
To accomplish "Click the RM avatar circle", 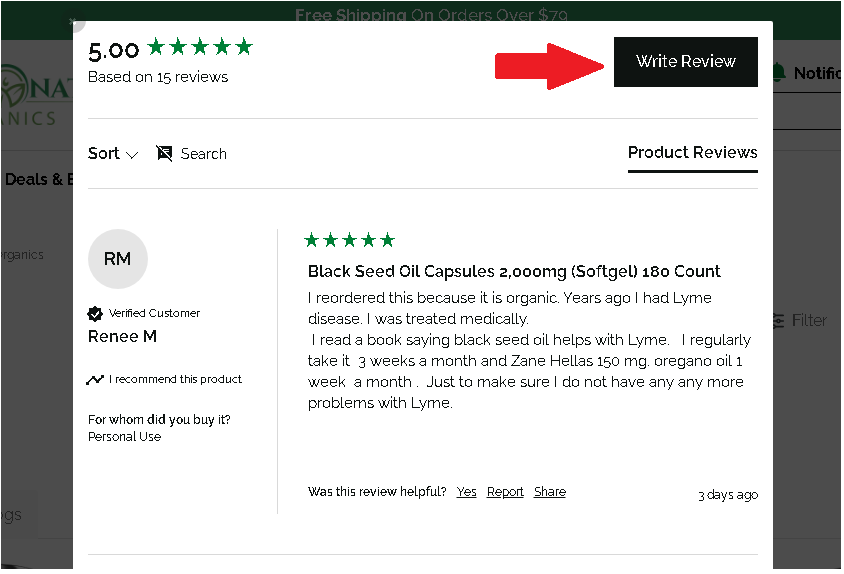I will 117,259.
